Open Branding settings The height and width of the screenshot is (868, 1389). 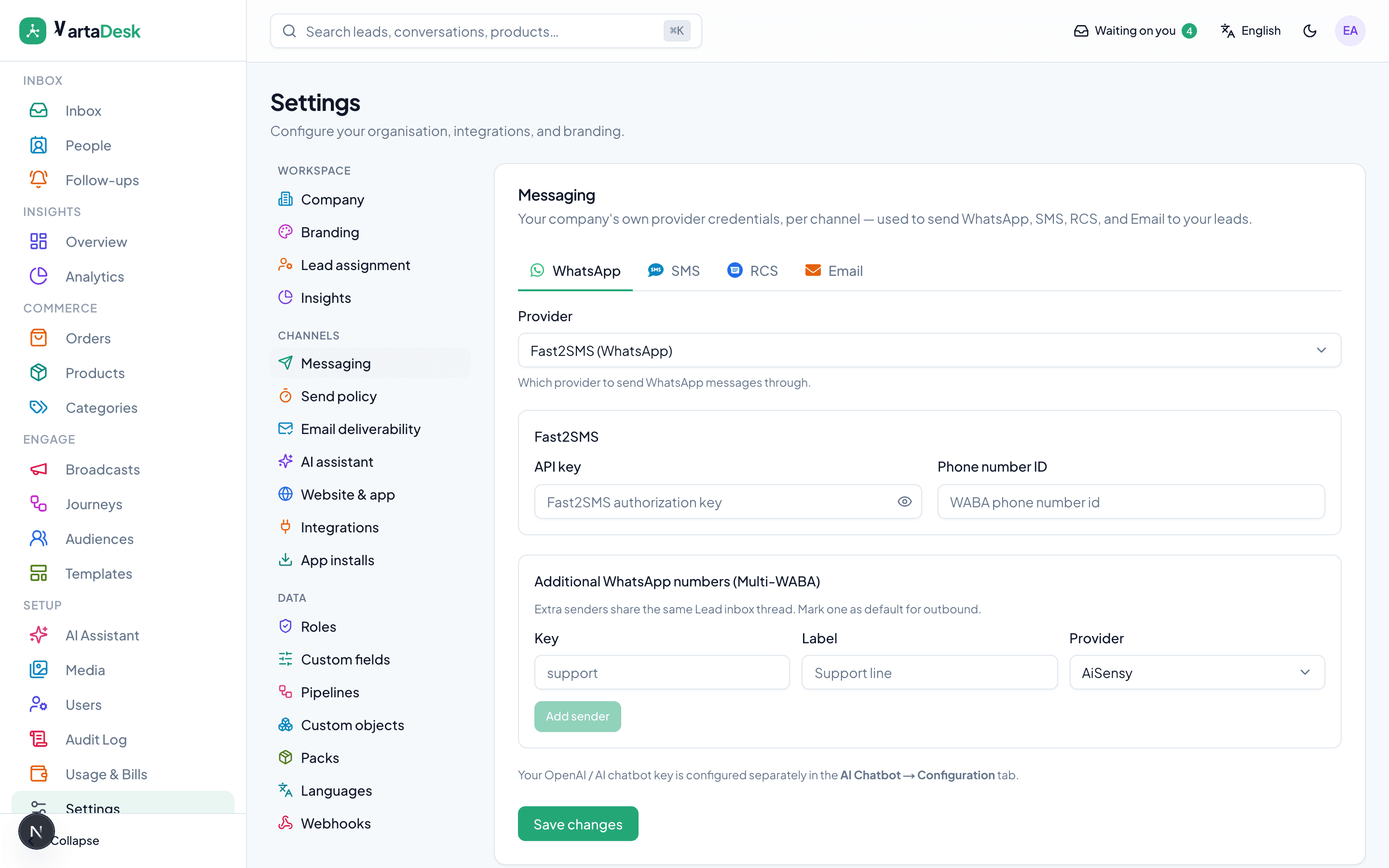(x=370, y=232)
